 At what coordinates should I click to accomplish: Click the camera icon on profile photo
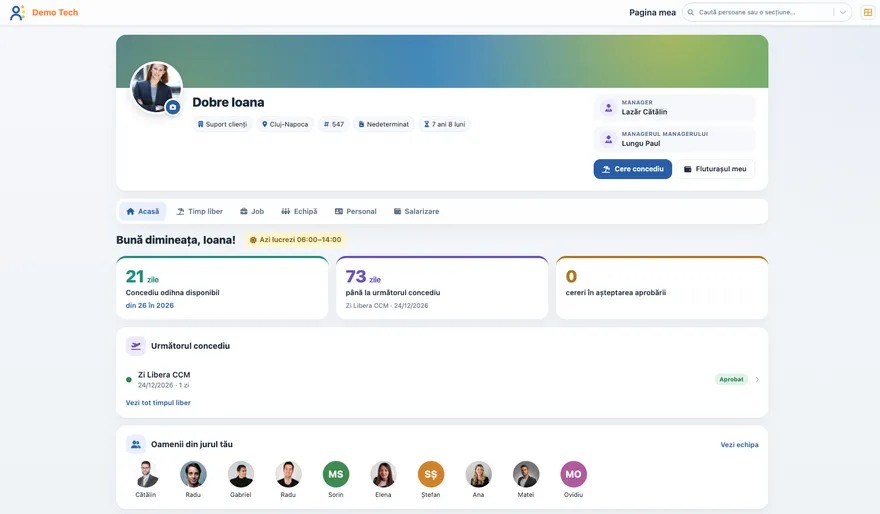[173, 107]
